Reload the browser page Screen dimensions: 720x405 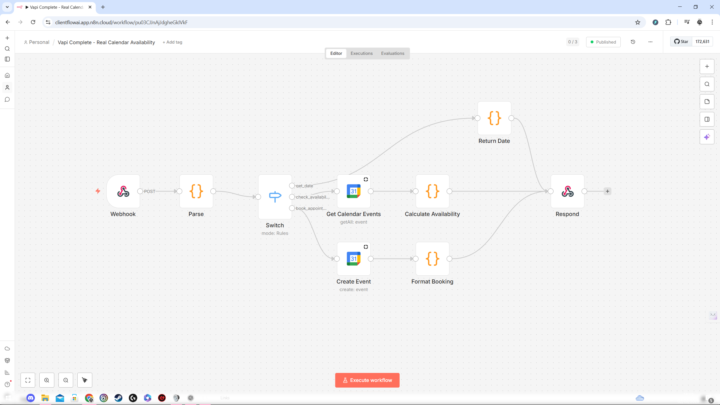[x=33, y=22]
